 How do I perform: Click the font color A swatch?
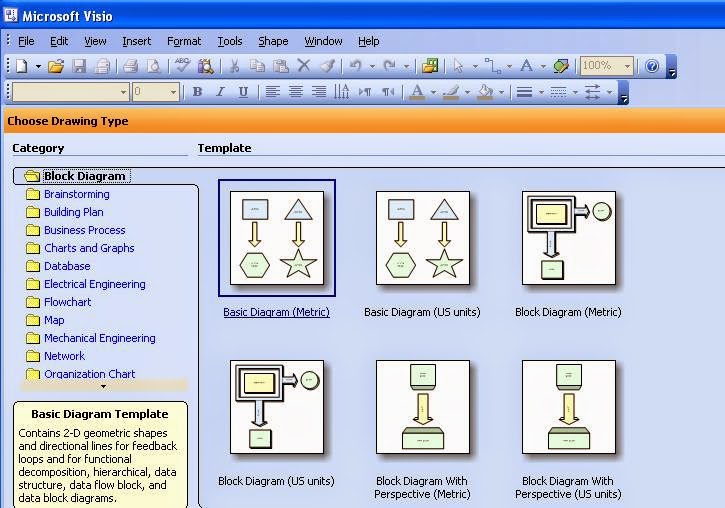[417, 92]
